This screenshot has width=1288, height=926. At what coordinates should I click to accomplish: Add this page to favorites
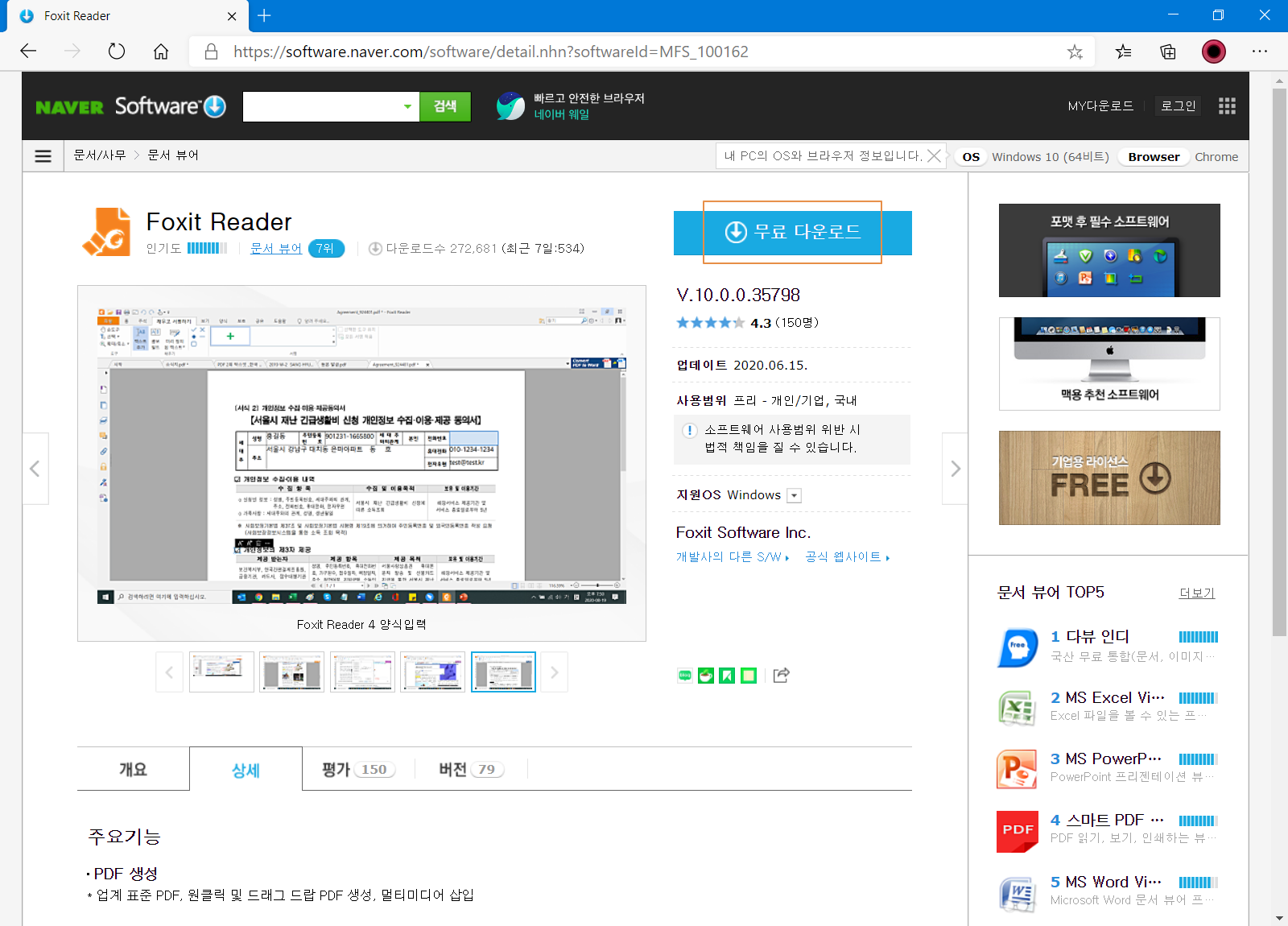1075,52
